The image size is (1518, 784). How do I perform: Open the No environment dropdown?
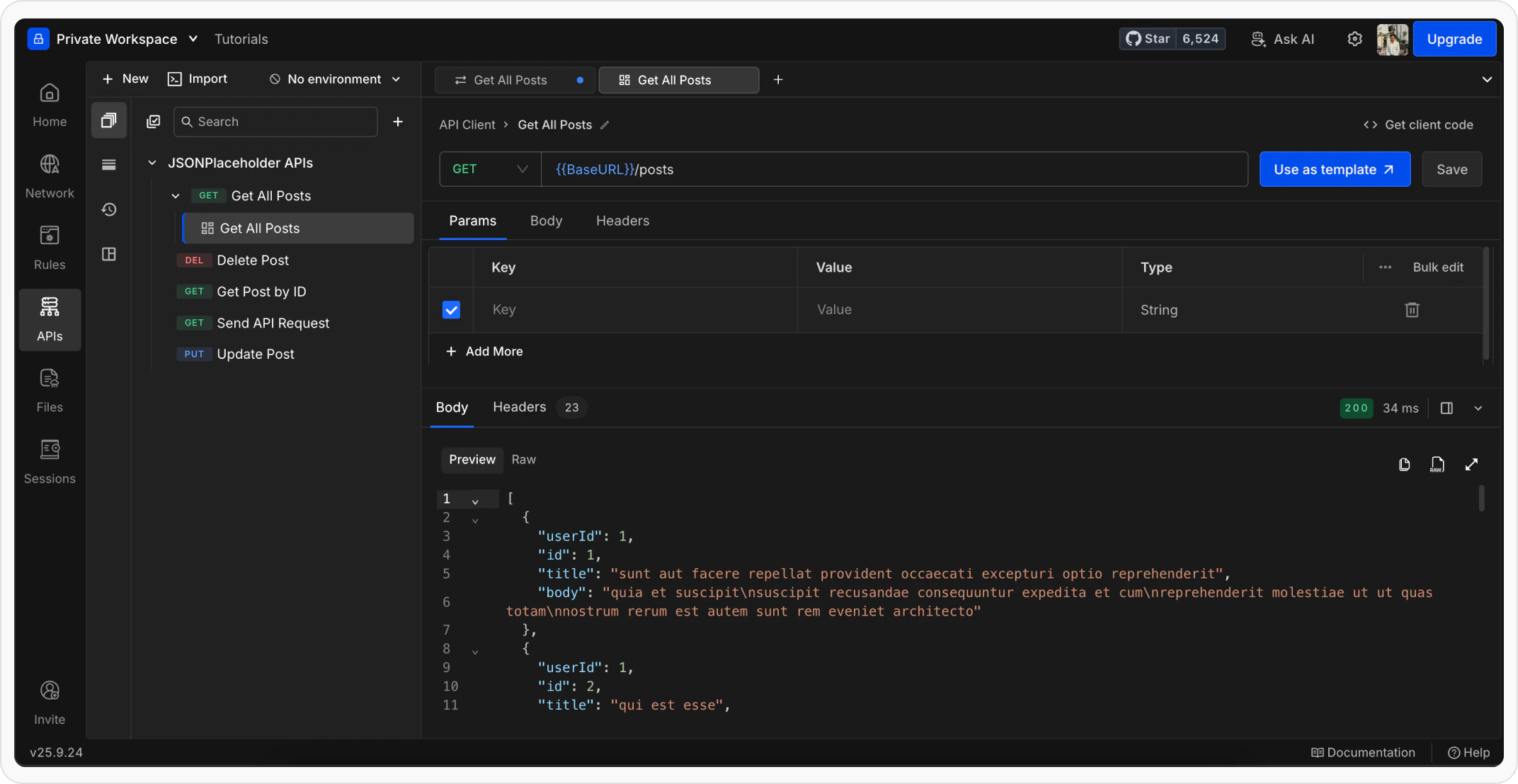pyautogui.click(x=334, y=79)
